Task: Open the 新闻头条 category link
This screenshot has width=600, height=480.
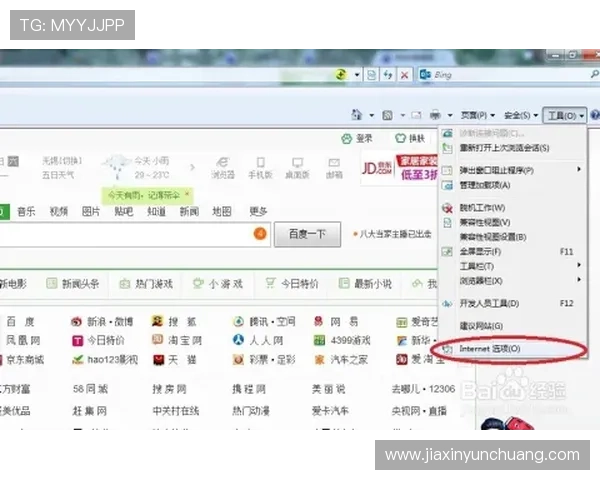Action: (x=73, y=284)
